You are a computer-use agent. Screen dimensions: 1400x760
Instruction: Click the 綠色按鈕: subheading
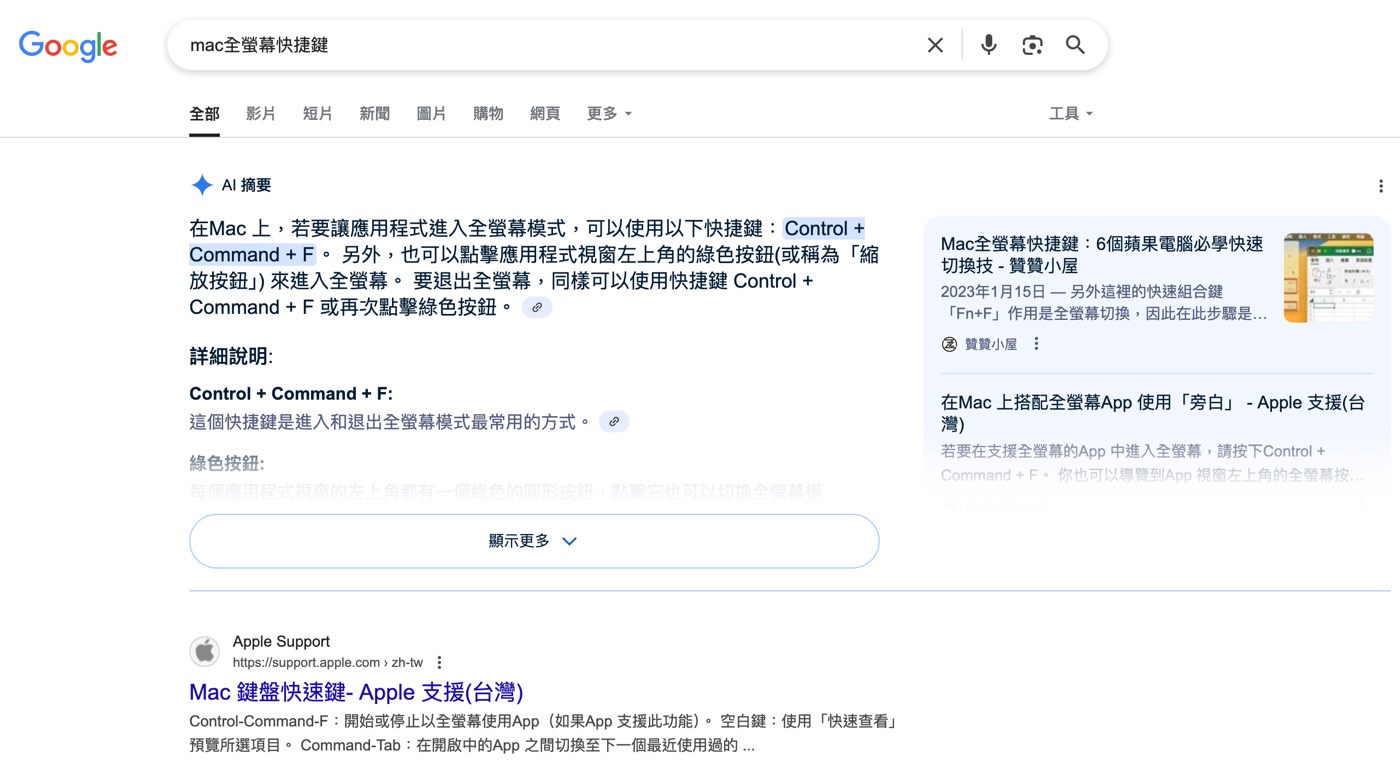tap(227, 463)
